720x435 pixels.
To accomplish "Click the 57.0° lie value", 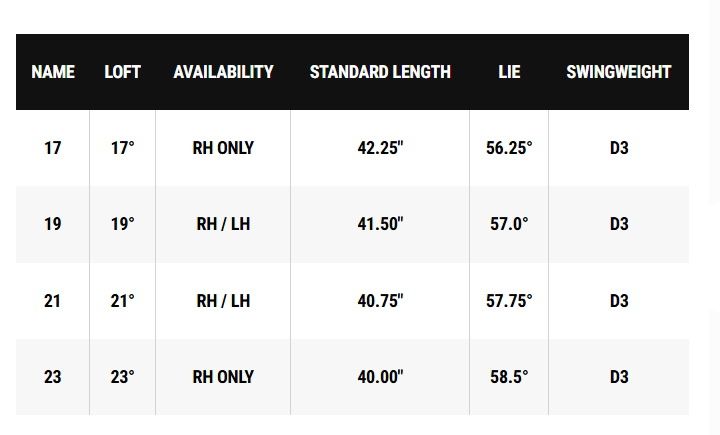I will (509, 224).
